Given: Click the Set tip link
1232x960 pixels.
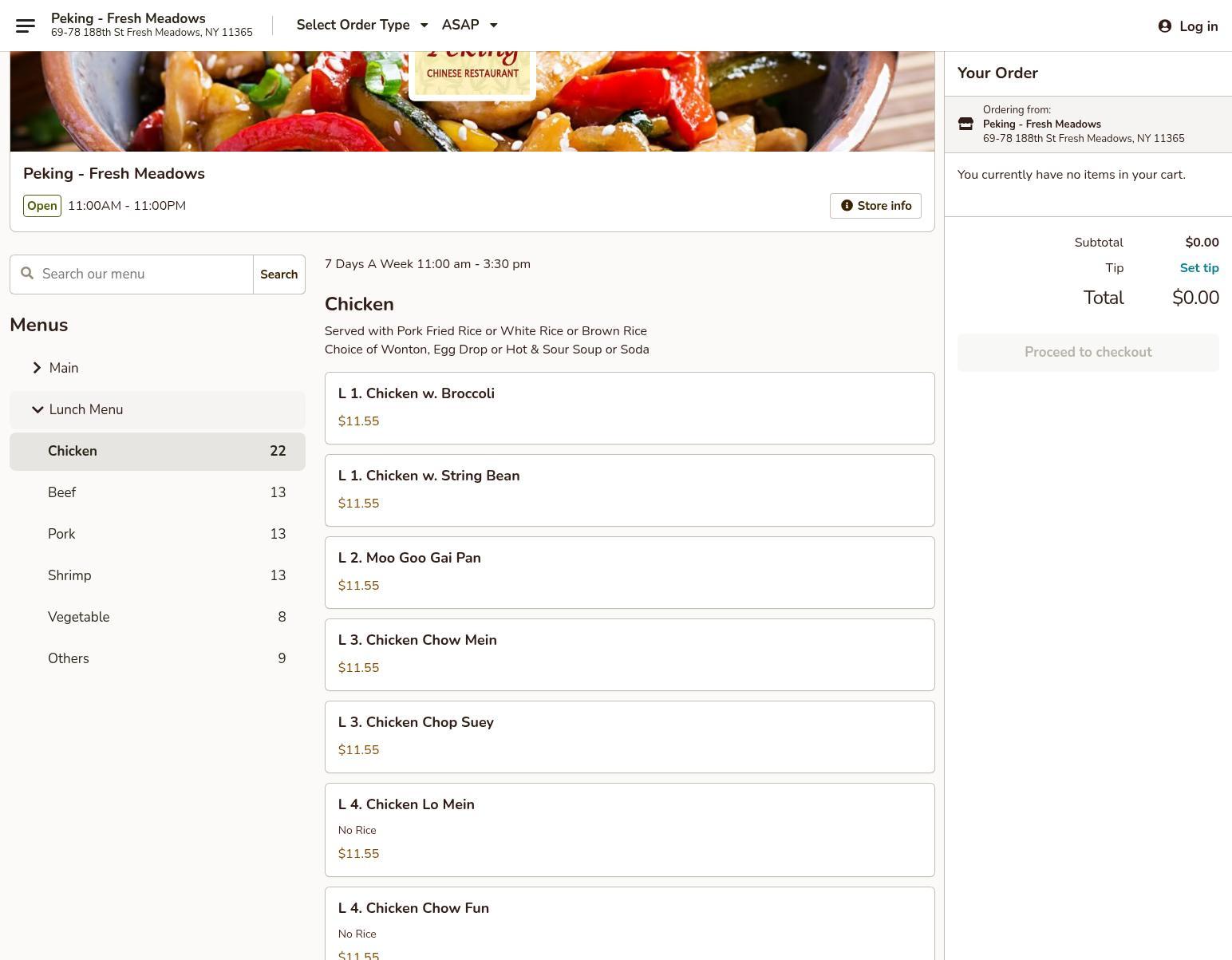Looking at the screenshot, I should [x=1199, y=268].
